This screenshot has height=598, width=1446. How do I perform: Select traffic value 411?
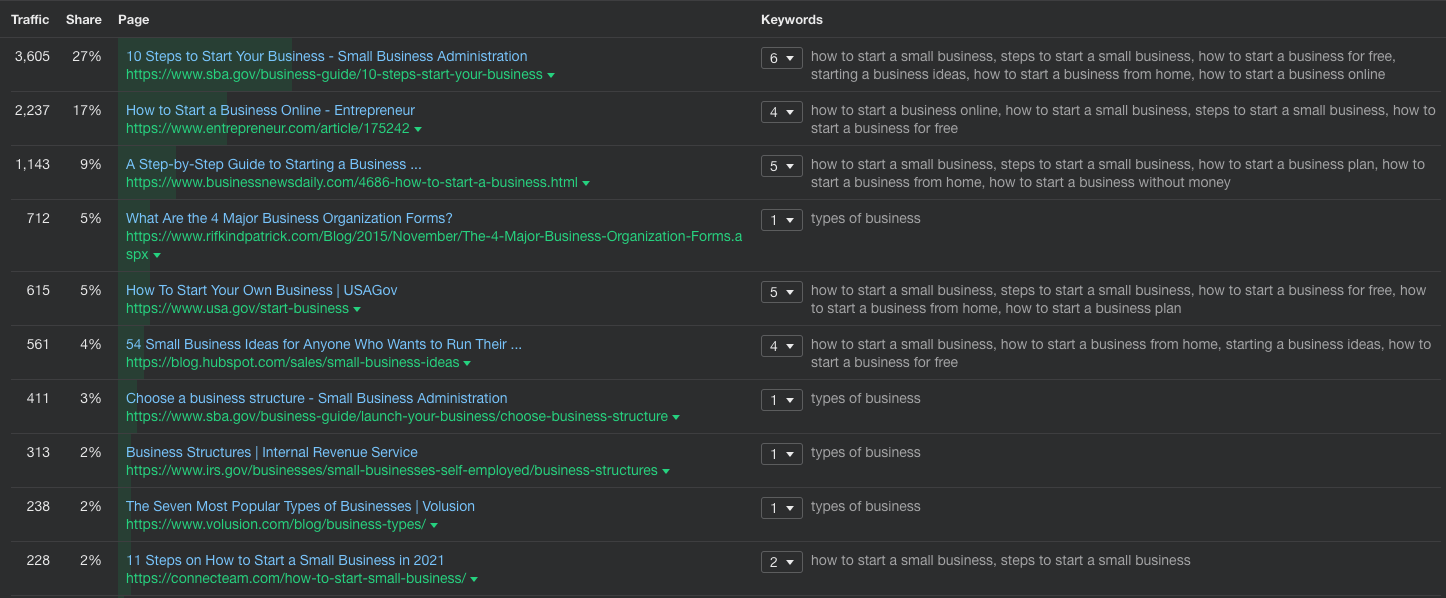tap(38, 398)
